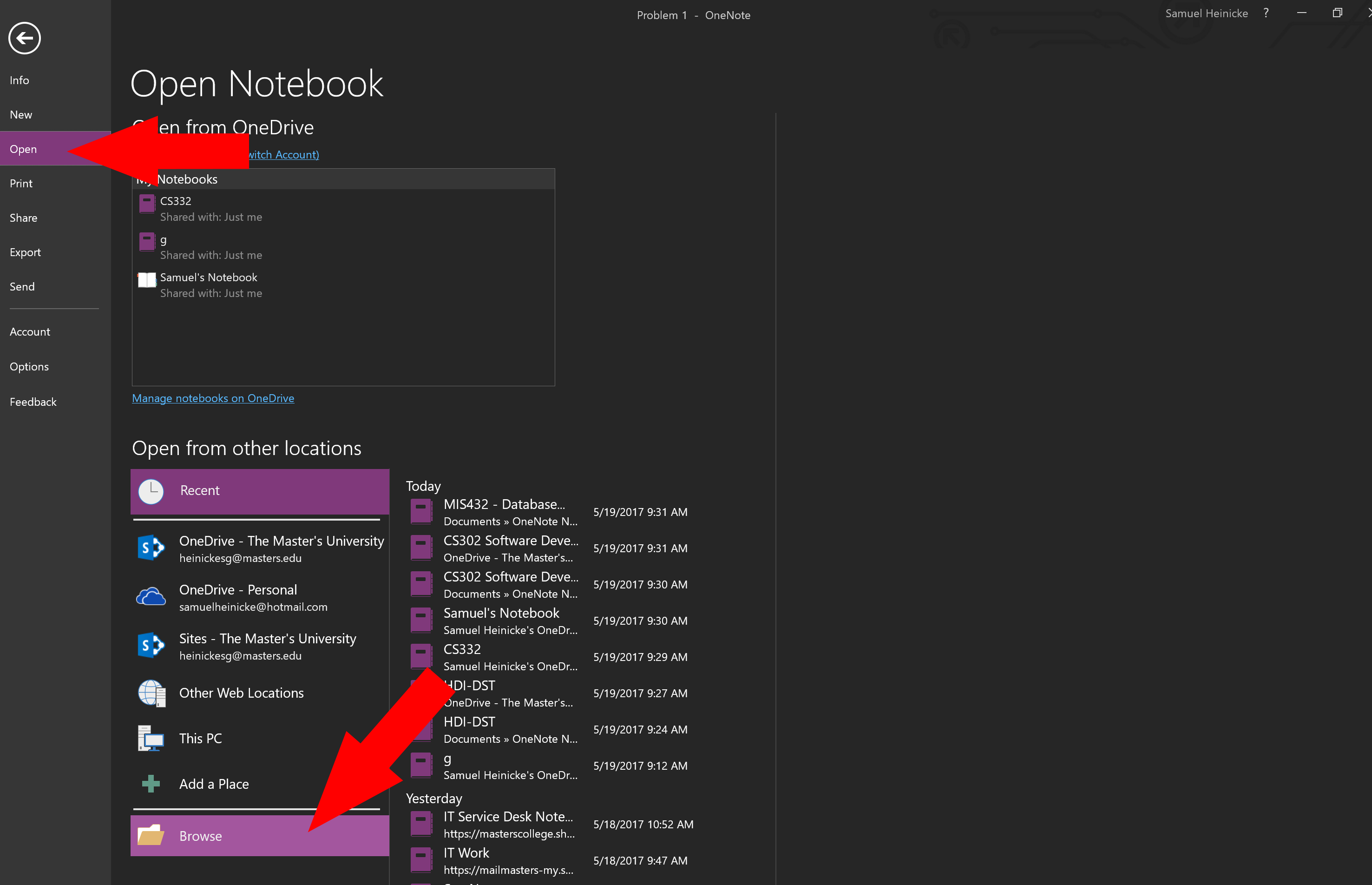Open the Print menu item
The image size is (1372, 885).
click(21, 183)
